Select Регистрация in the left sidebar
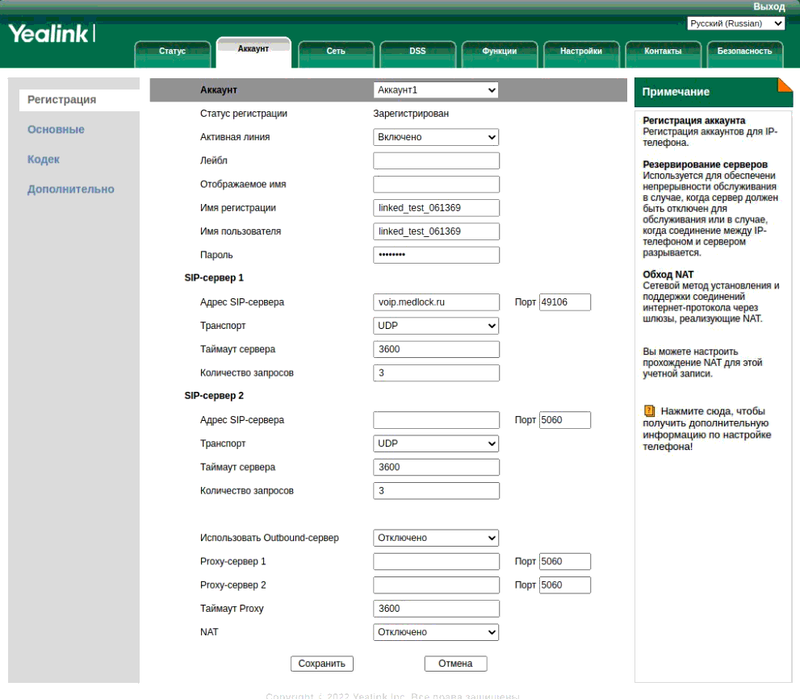The width and height of the screenshot is (800, 699). [79, 100]
